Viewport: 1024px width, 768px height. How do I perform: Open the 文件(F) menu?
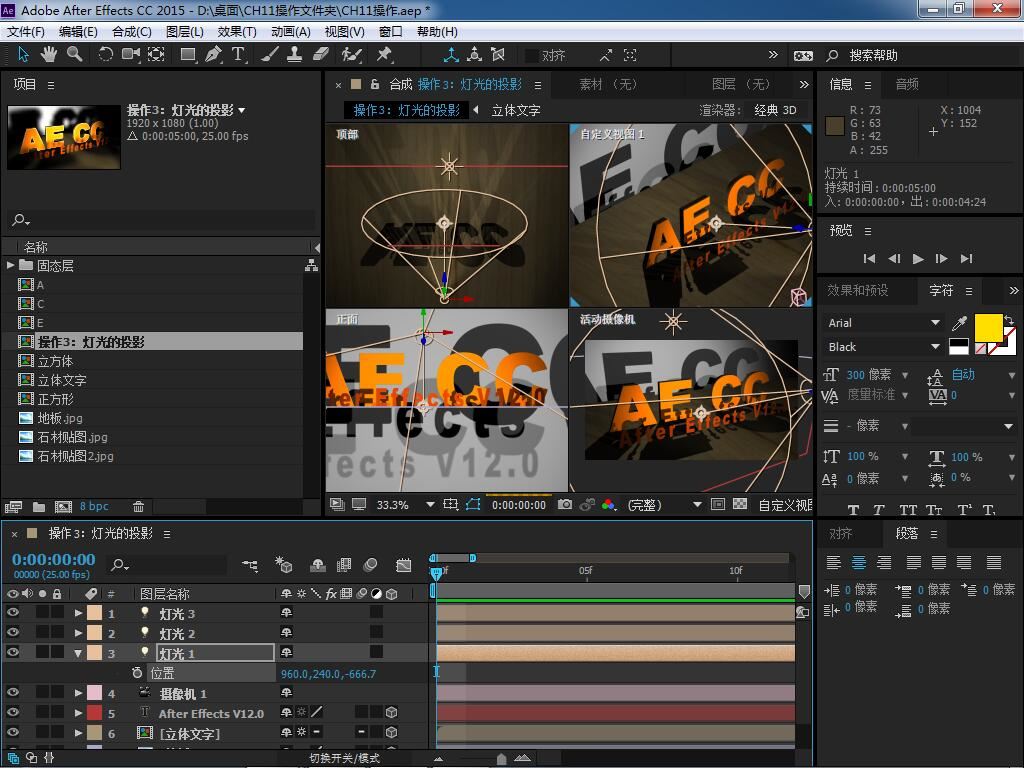click(x=25, y=31)
